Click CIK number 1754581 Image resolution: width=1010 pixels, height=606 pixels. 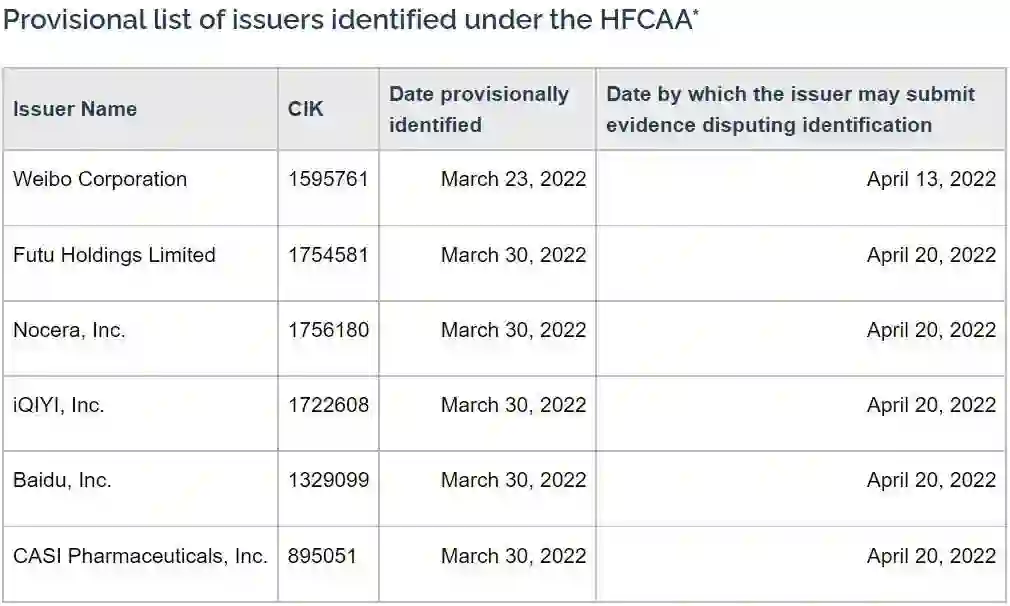pyautogui.click(x=328, y=255)
